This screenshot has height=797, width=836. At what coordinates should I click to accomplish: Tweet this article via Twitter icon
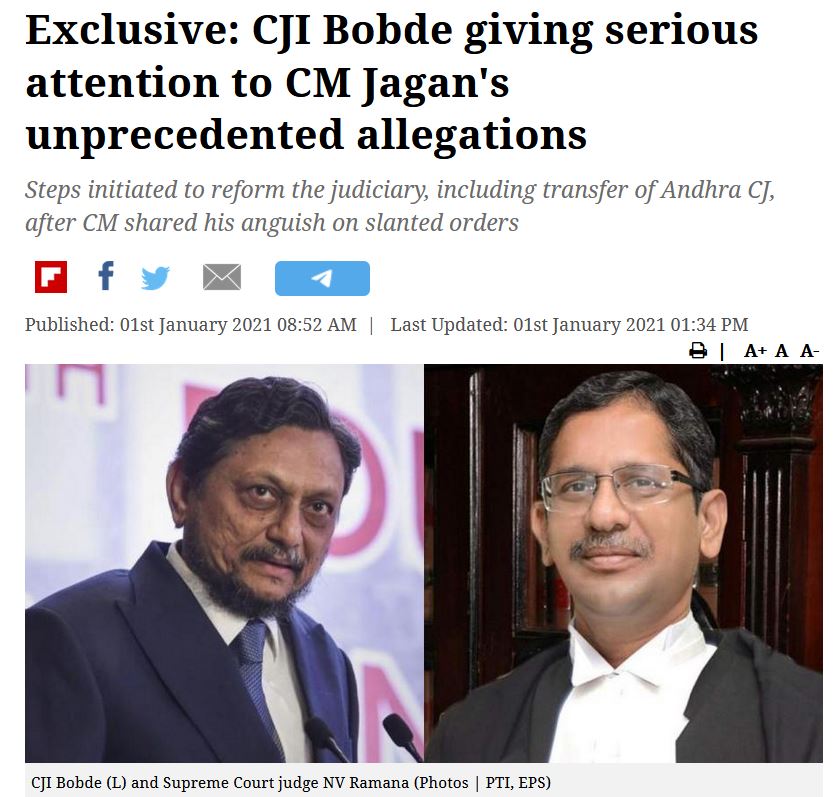[x=155, y=278]
